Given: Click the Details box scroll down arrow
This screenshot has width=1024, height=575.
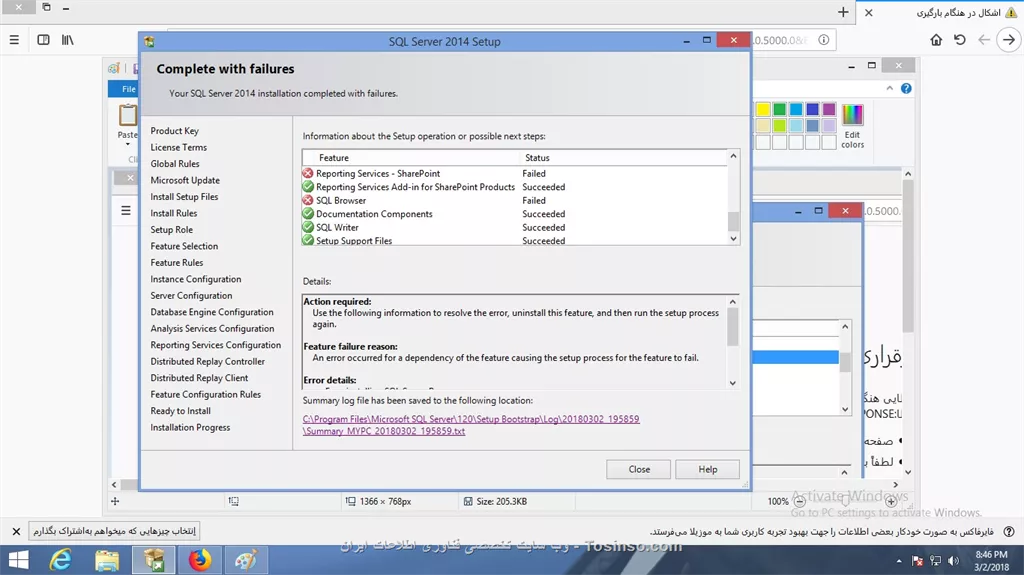Looking at the screenshot, I should (733, 383).
